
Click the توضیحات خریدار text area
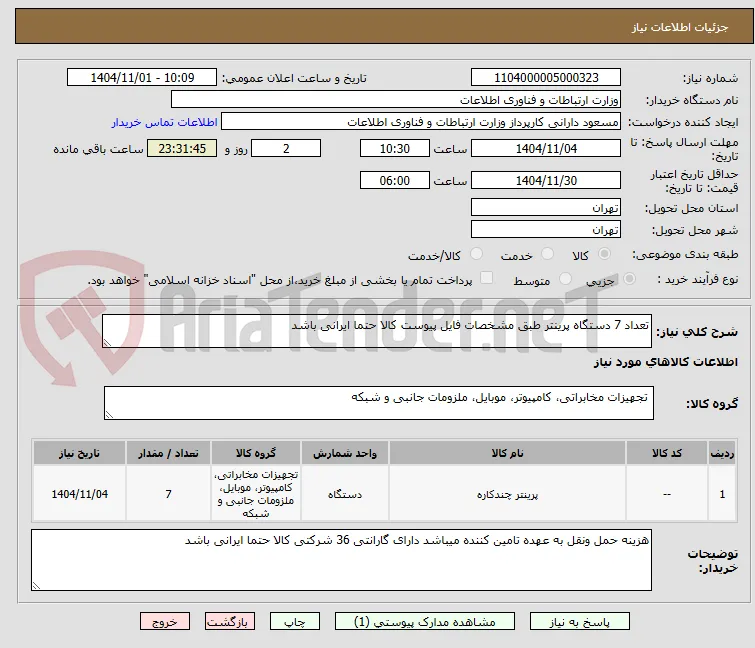[341, 560]
